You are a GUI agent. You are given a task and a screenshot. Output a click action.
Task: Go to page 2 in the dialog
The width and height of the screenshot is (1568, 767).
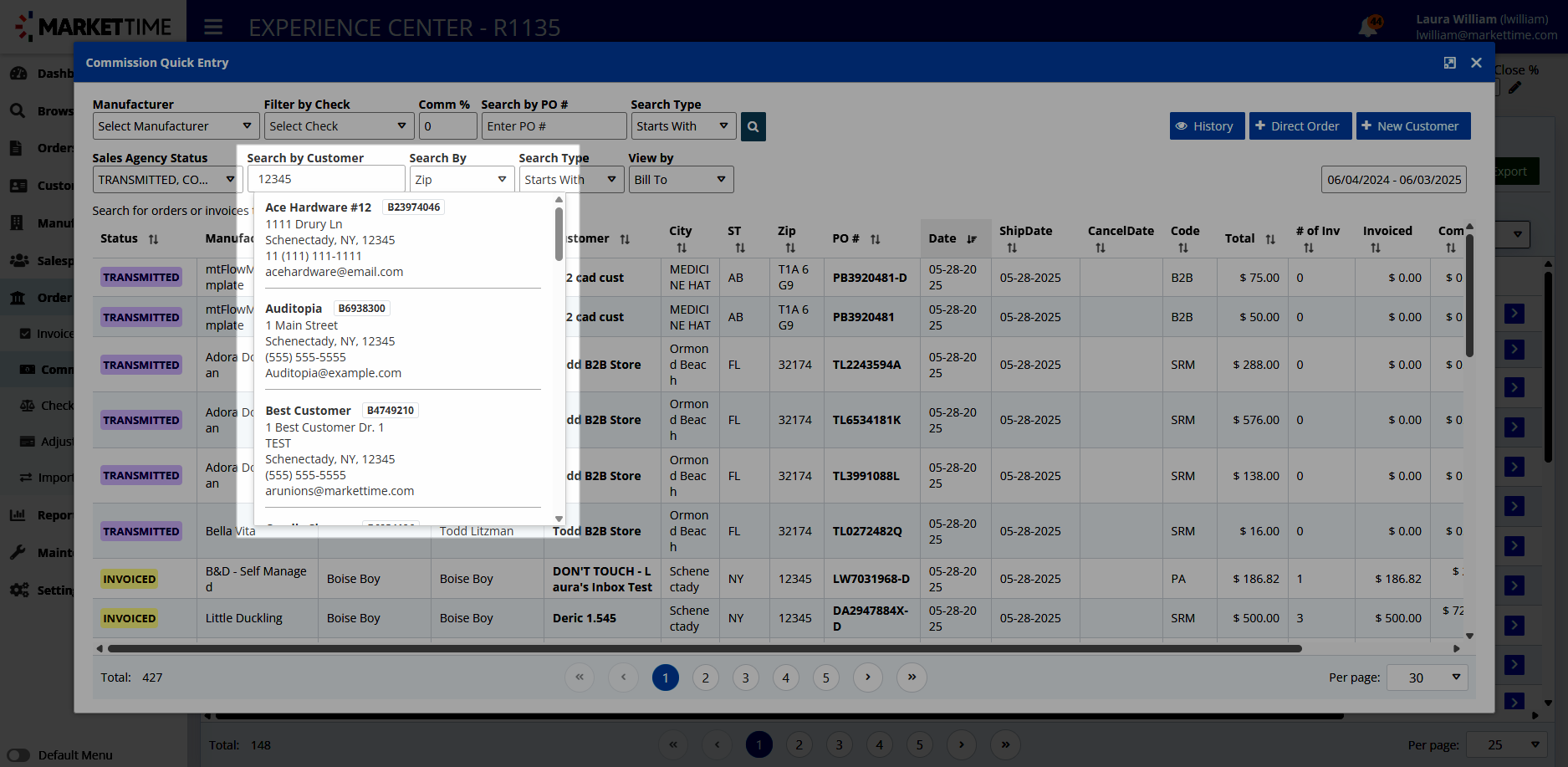coord(706,678)
